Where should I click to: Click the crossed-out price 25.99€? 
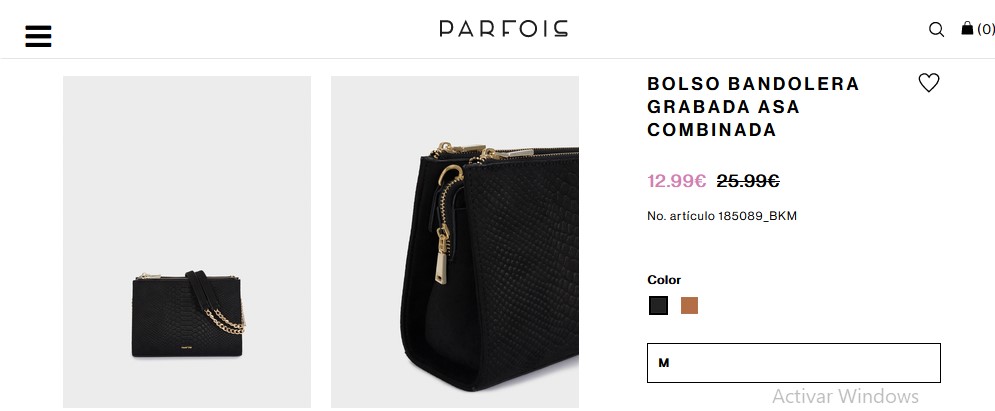(x=748, y=181)
